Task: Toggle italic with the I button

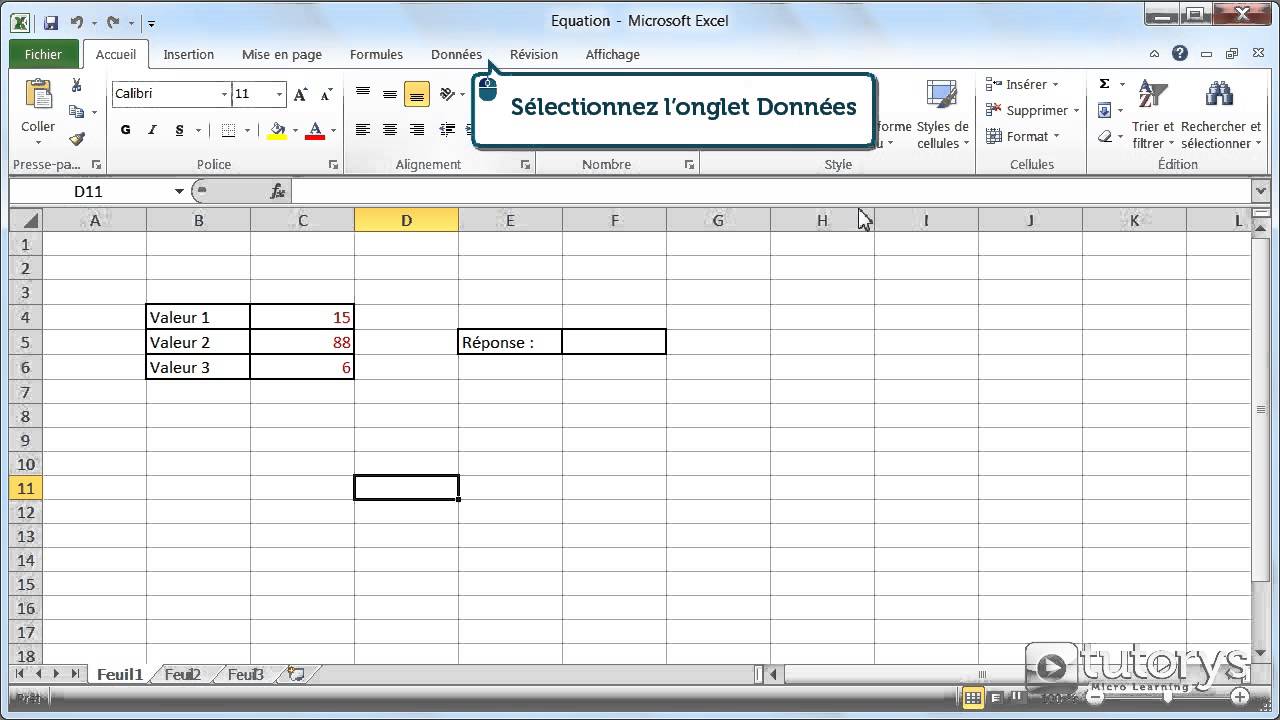Action: coord(152,130)
